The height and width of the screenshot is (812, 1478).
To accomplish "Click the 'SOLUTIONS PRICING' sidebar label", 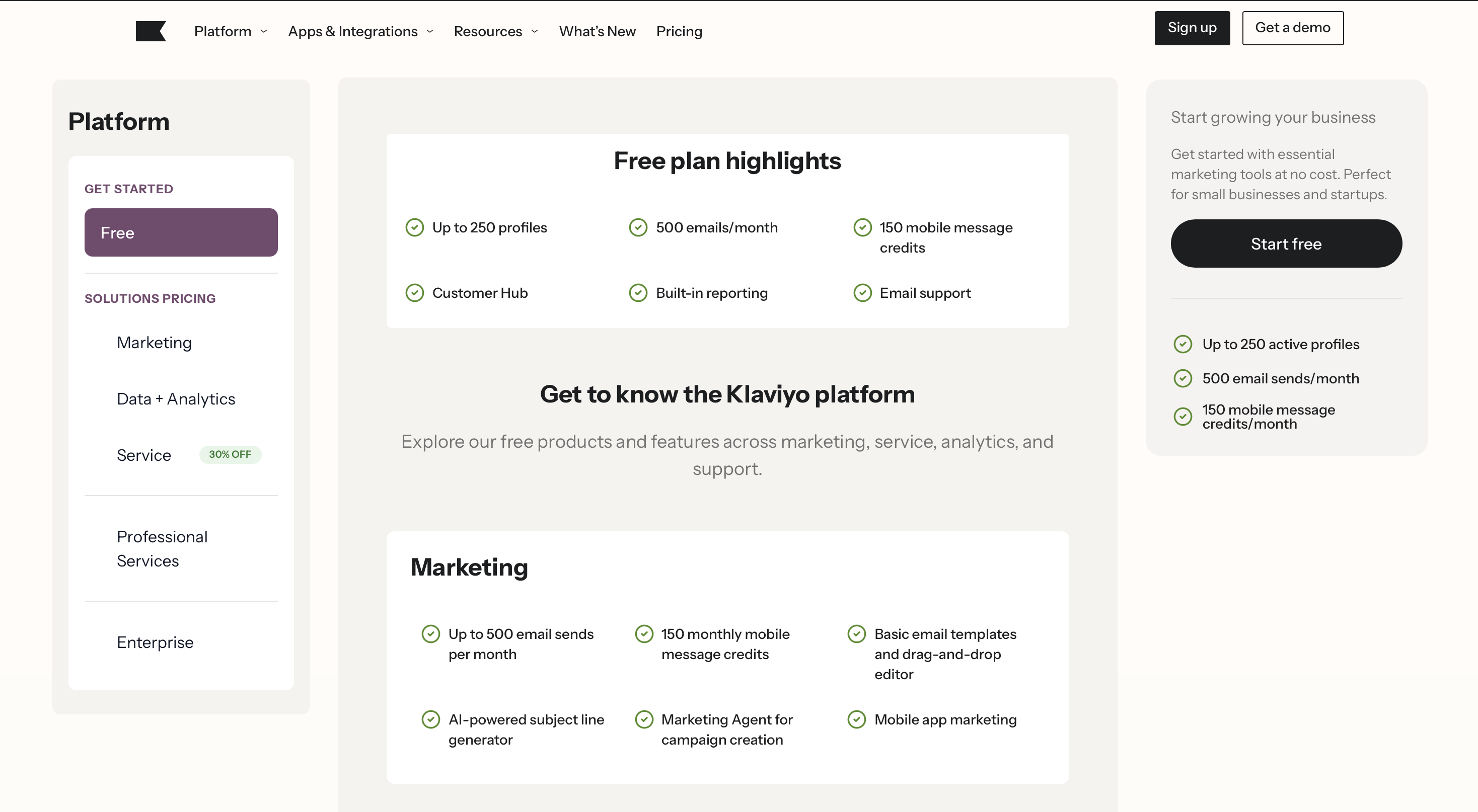I will (151, 298).
